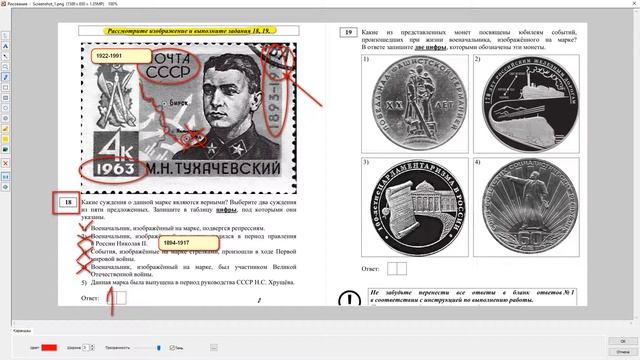The image size is (640, 360).
Task: Click the М.Н. ТУХАЧЕВСКИЙ caption on stamp
Action: coord(213,169)
